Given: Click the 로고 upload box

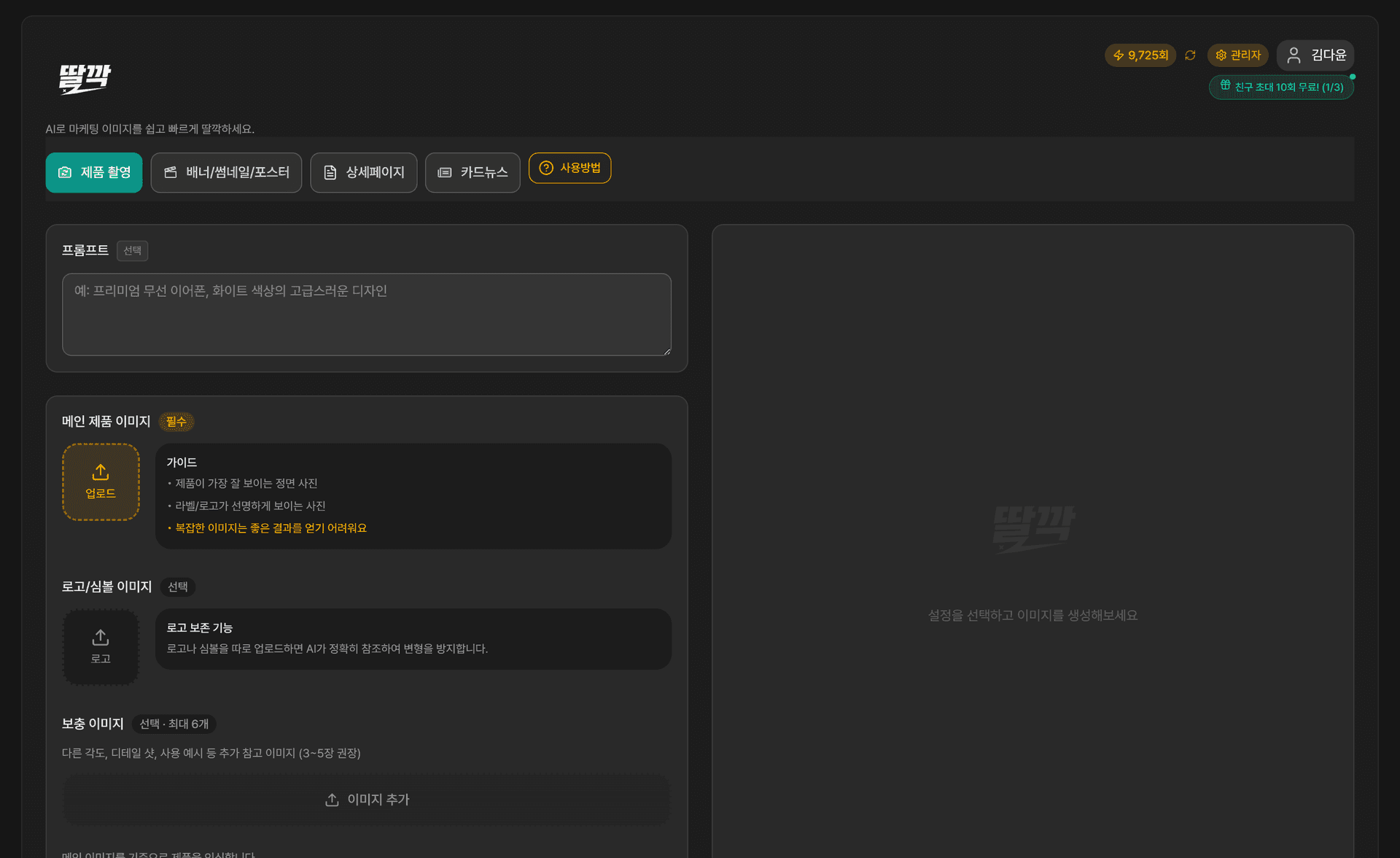Looking at the screenshot, I should click(101, 647).
